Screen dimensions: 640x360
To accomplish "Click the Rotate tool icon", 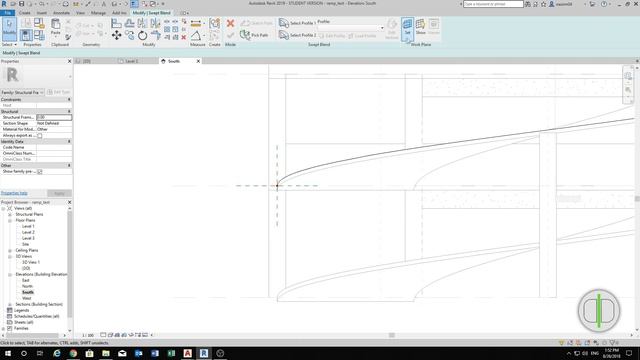I will pos(142,36).
